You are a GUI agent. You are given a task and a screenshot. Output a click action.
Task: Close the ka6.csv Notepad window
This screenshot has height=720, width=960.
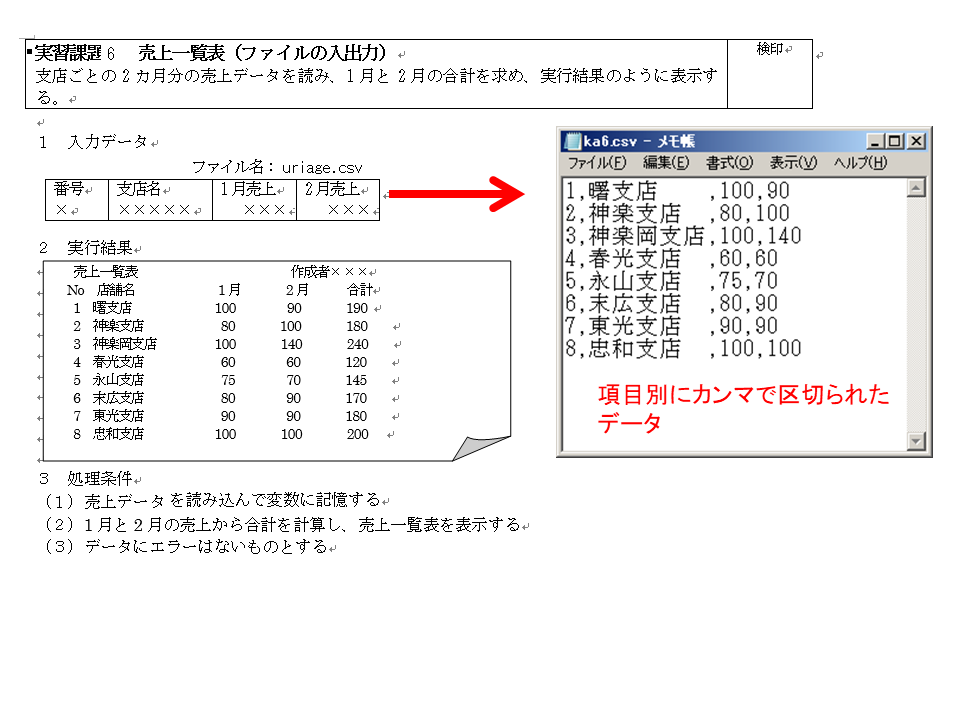(916, 141)
